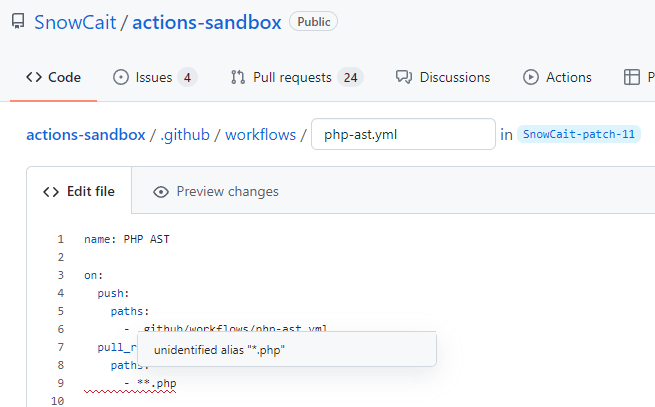
Task: Click the Issues count badge 4
Action: 187,77
